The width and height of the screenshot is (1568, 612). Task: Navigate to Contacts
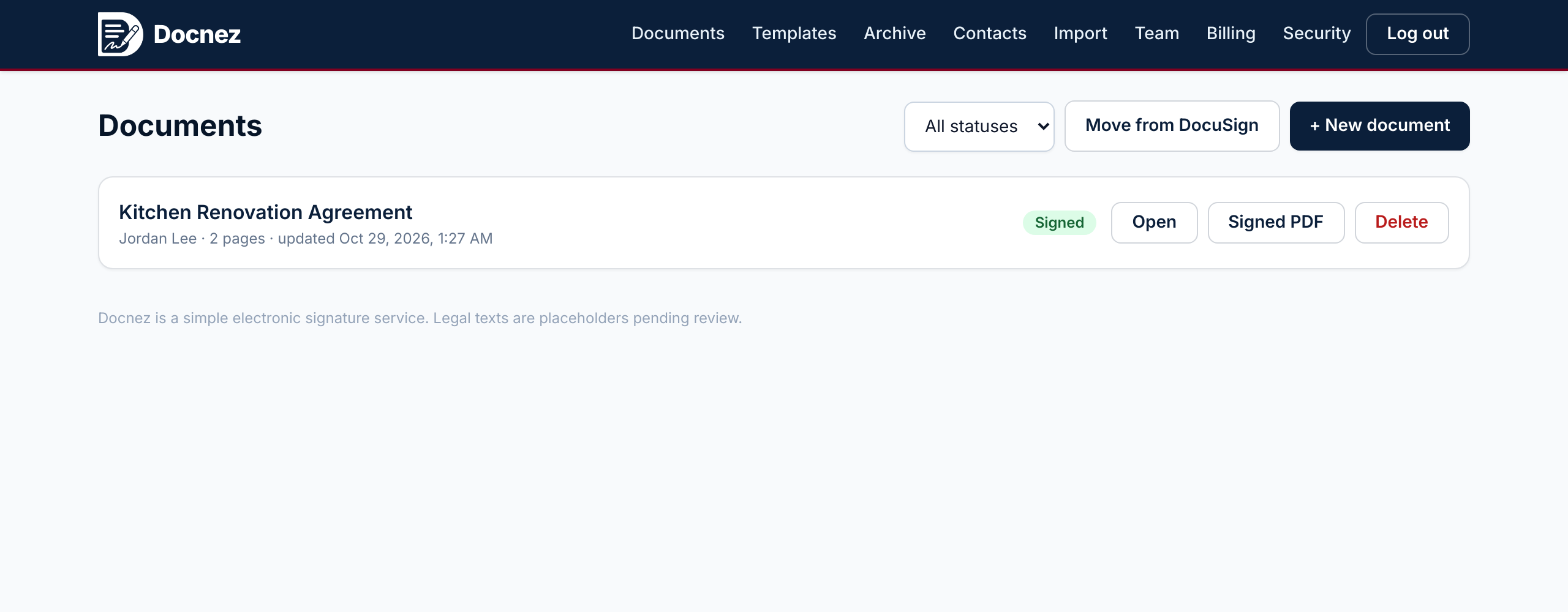[x=990, y=34]
